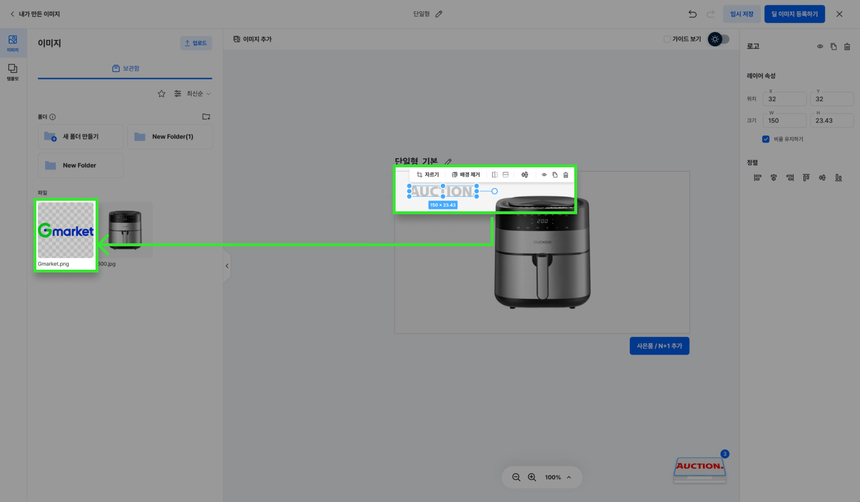The height and width of the screenshot is (502, 860).
Task: Toggle the brightness mode switch
Action: pos(719,39)
